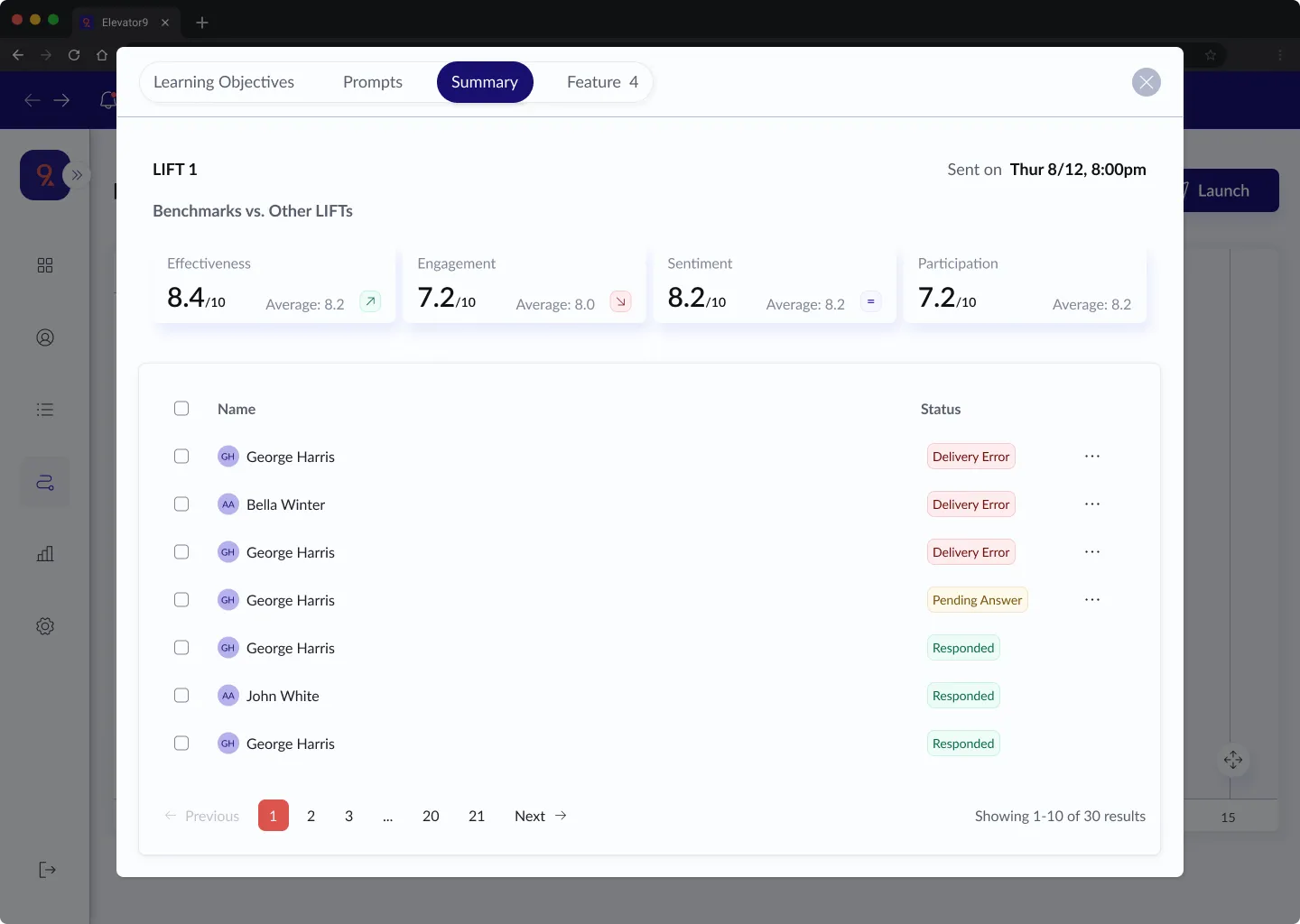Go to page 21 of results
1300x924 pixels.
click(476, 816)
